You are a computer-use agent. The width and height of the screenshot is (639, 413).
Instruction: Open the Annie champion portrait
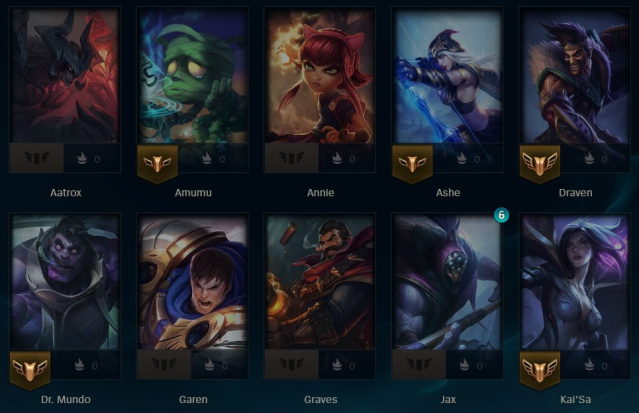[x=320, y=75]
